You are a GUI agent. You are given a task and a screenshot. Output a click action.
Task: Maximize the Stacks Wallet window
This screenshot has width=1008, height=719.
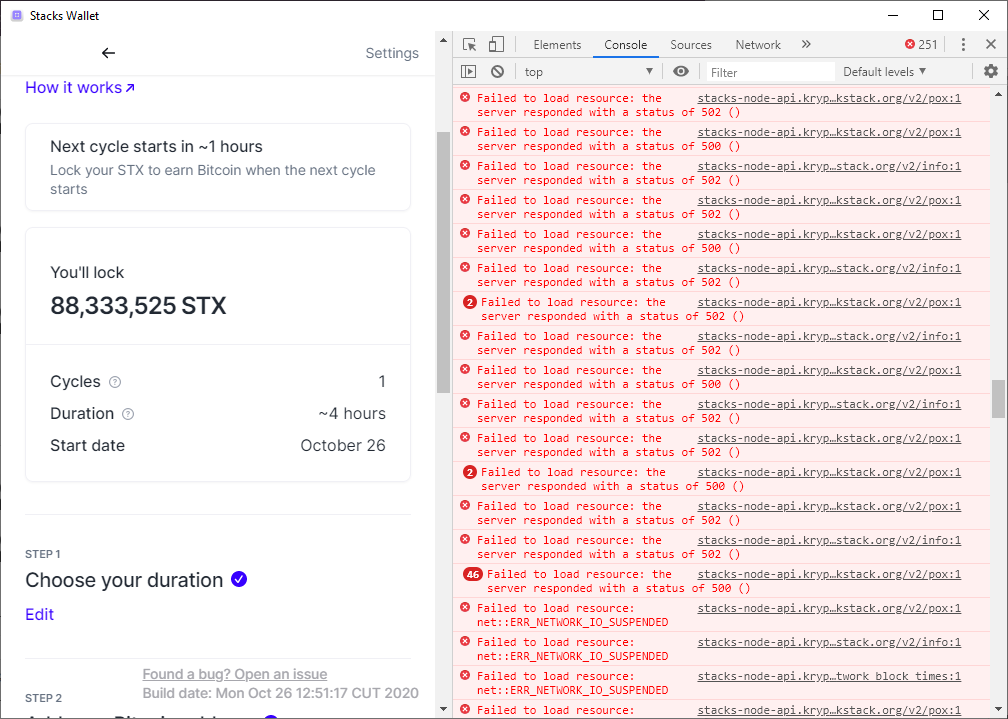point(938,15)
